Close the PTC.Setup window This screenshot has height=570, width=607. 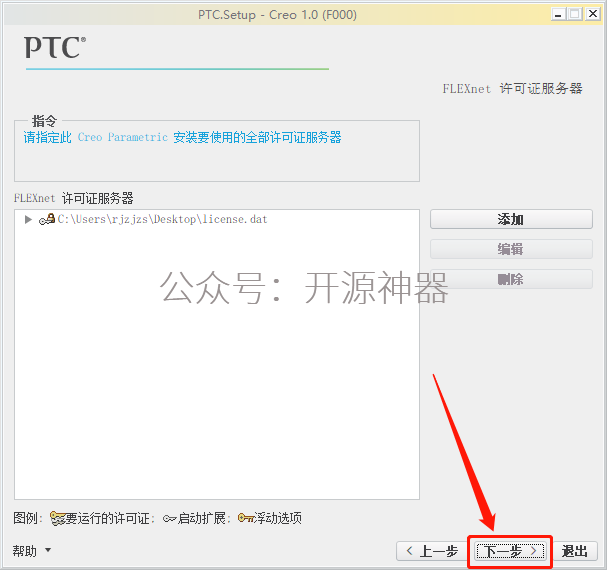coord(593,14)
